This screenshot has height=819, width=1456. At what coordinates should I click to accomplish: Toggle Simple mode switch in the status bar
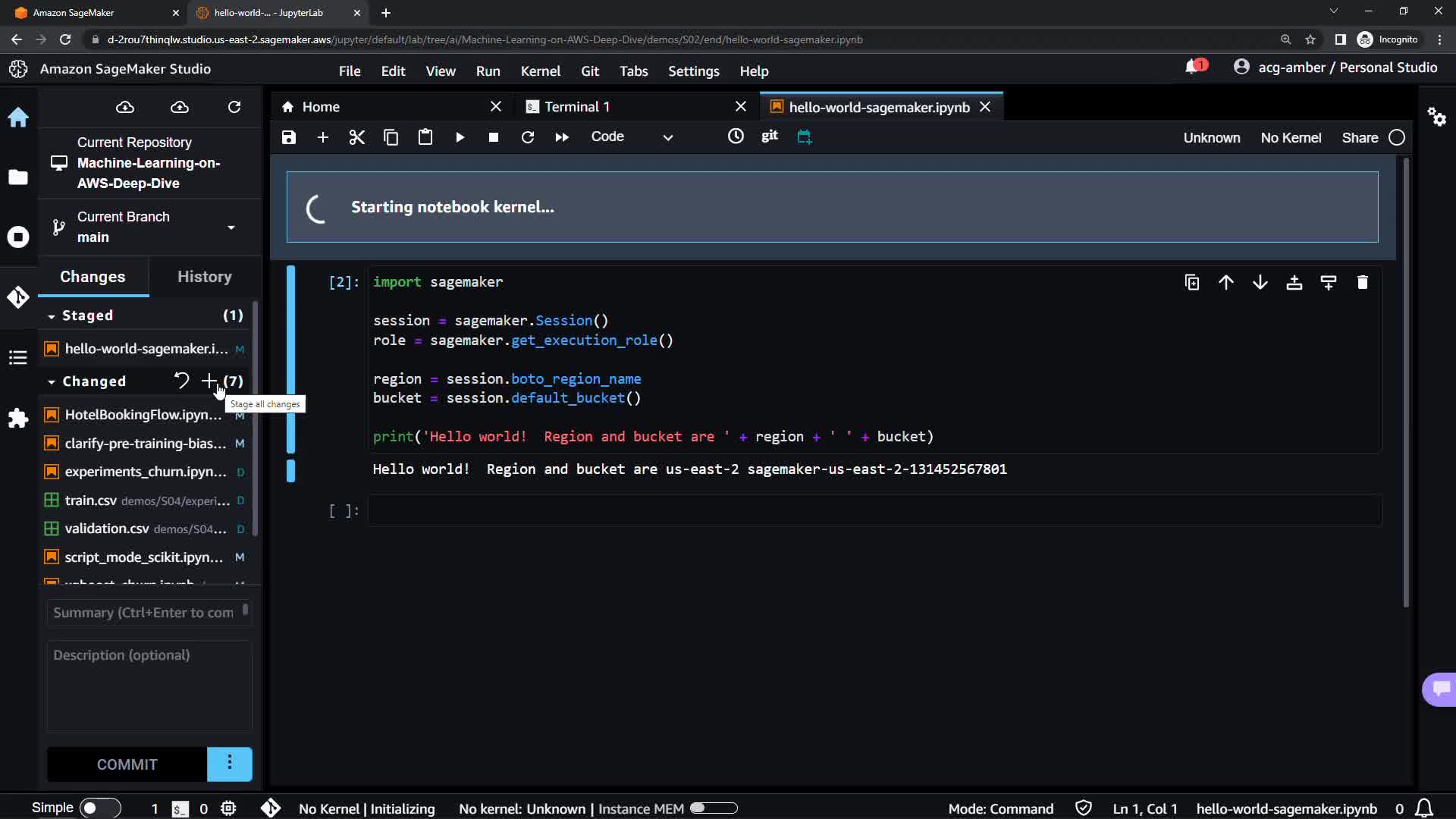(x=100, y=808)
